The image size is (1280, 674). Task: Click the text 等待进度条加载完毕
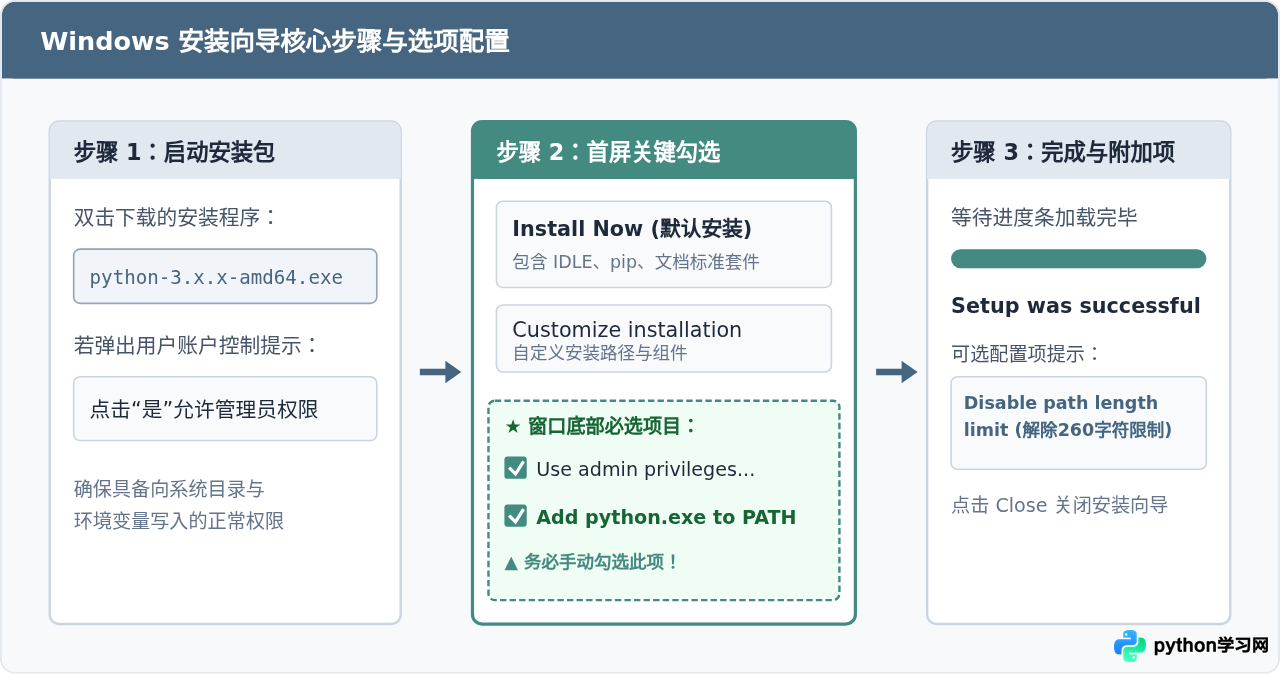[x=1044, y=217]
